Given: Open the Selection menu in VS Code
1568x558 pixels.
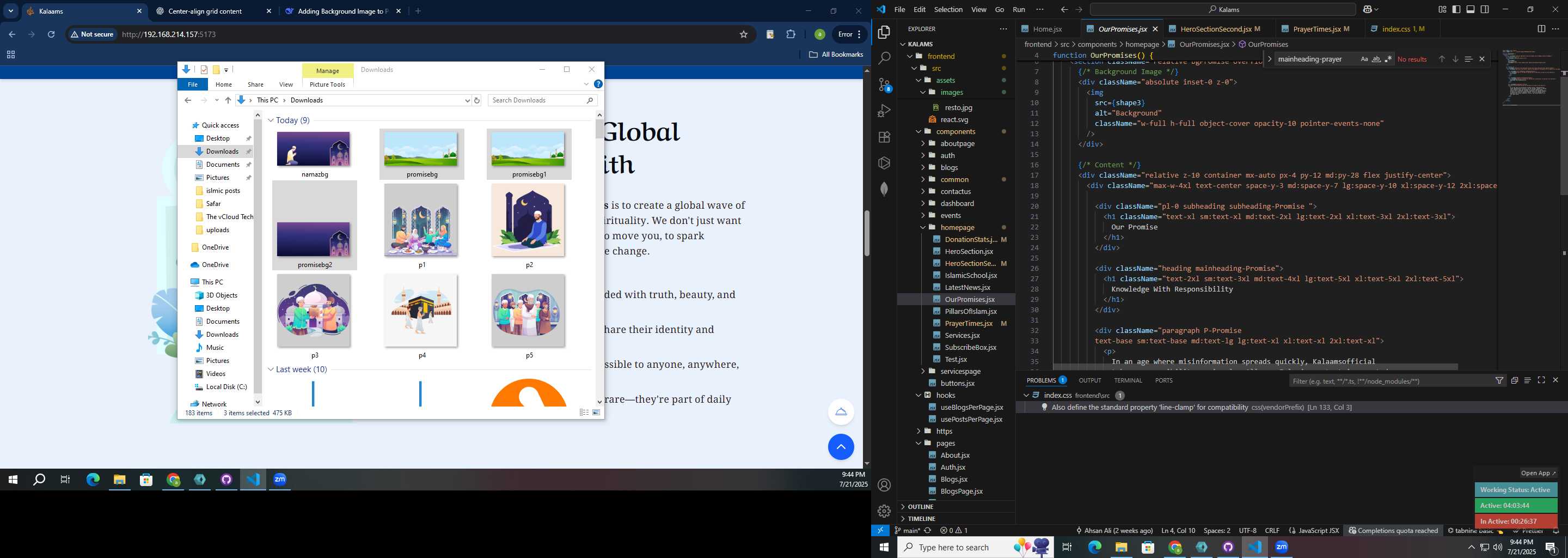Looking at the screenshot, I should point(948,10).
